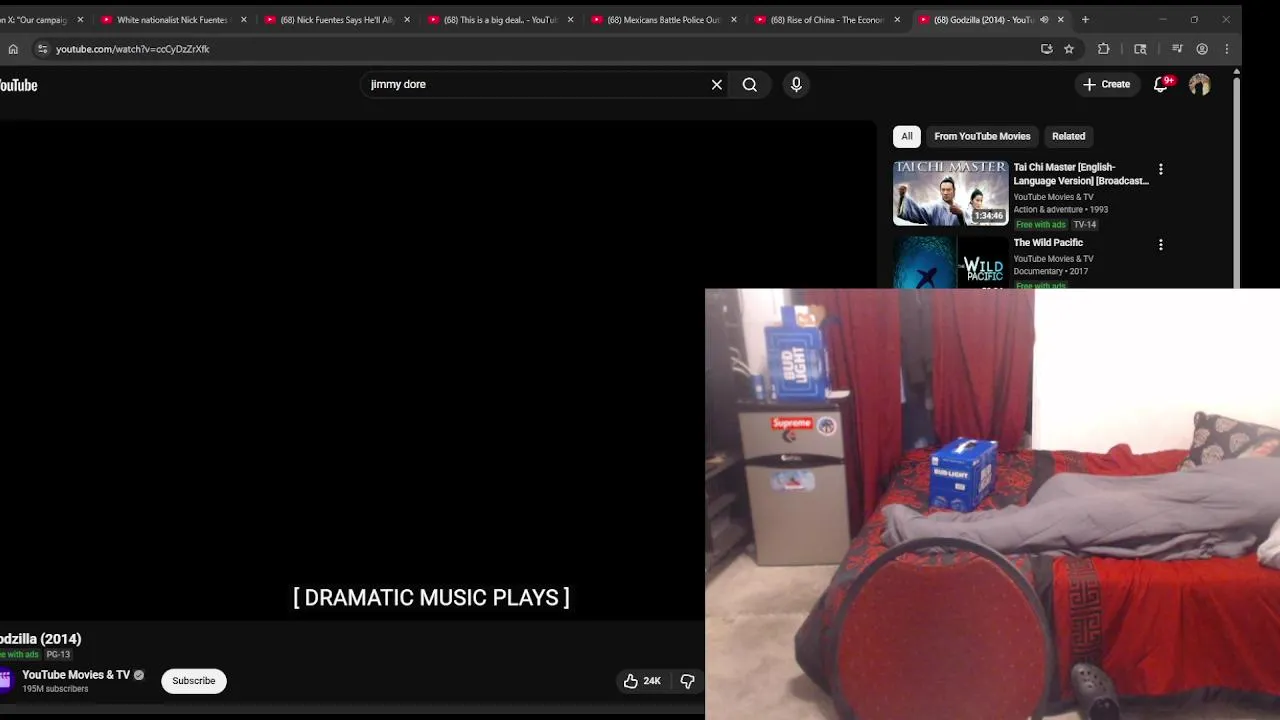
Task: Click the PG-13 rating badge
Action: 58,655
